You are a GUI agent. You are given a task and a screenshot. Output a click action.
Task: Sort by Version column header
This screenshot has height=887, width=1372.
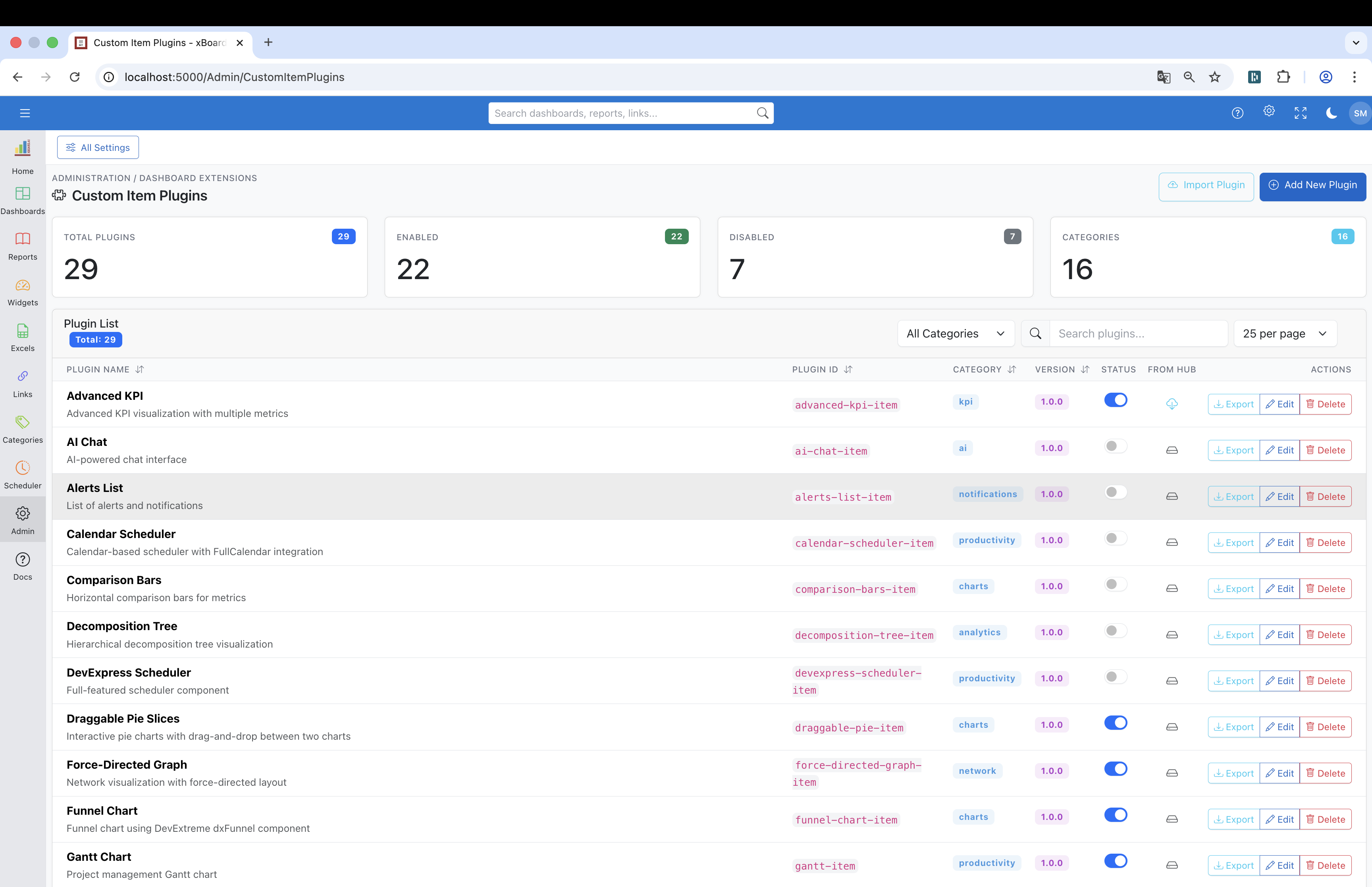point(1062,369)
